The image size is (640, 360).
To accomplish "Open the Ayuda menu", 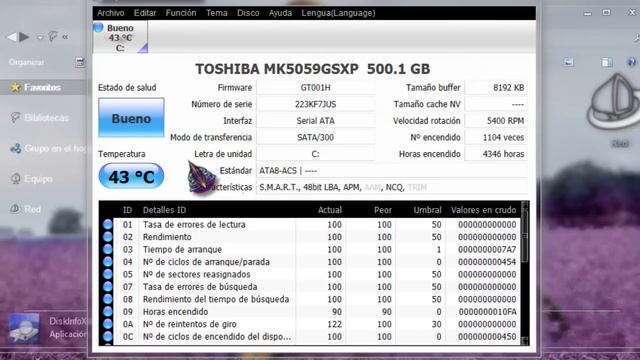I will pyautogui.click(x=280, y=13).
